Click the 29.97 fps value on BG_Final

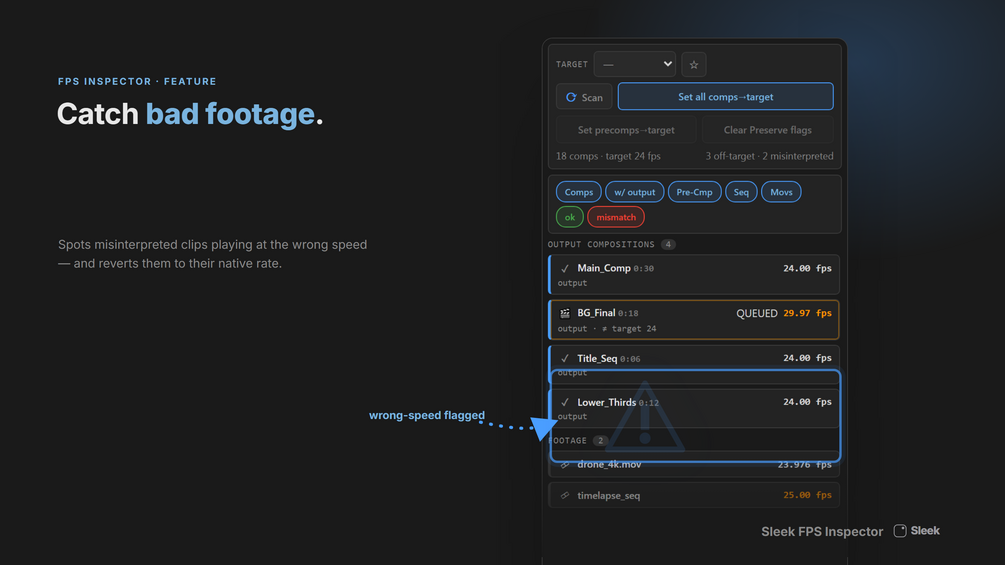click(x=807, y=313)
